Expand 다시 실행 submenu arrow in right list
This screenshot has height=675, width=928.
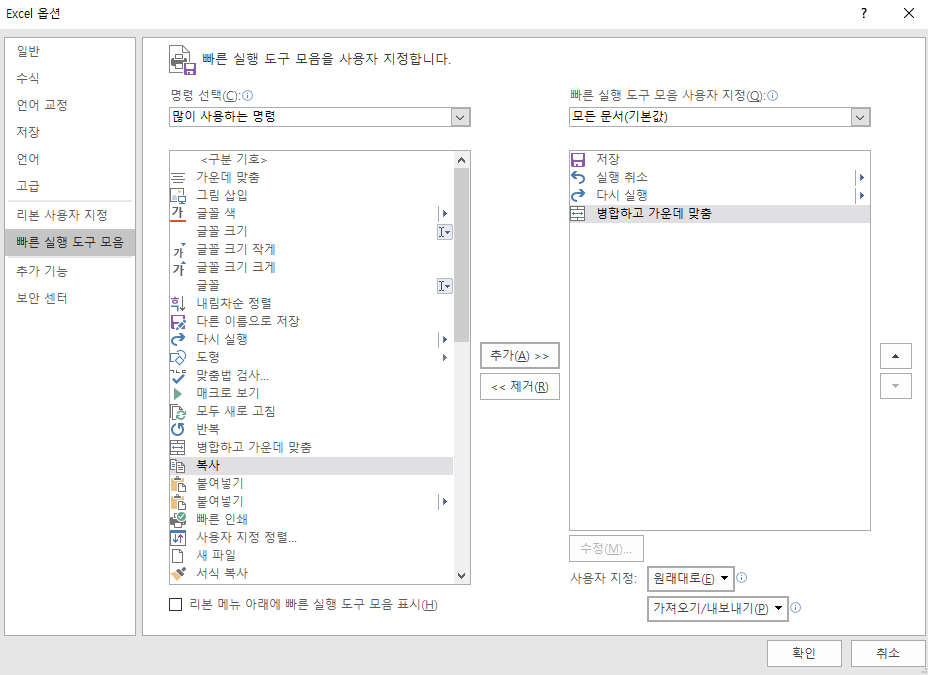(862, 195)
